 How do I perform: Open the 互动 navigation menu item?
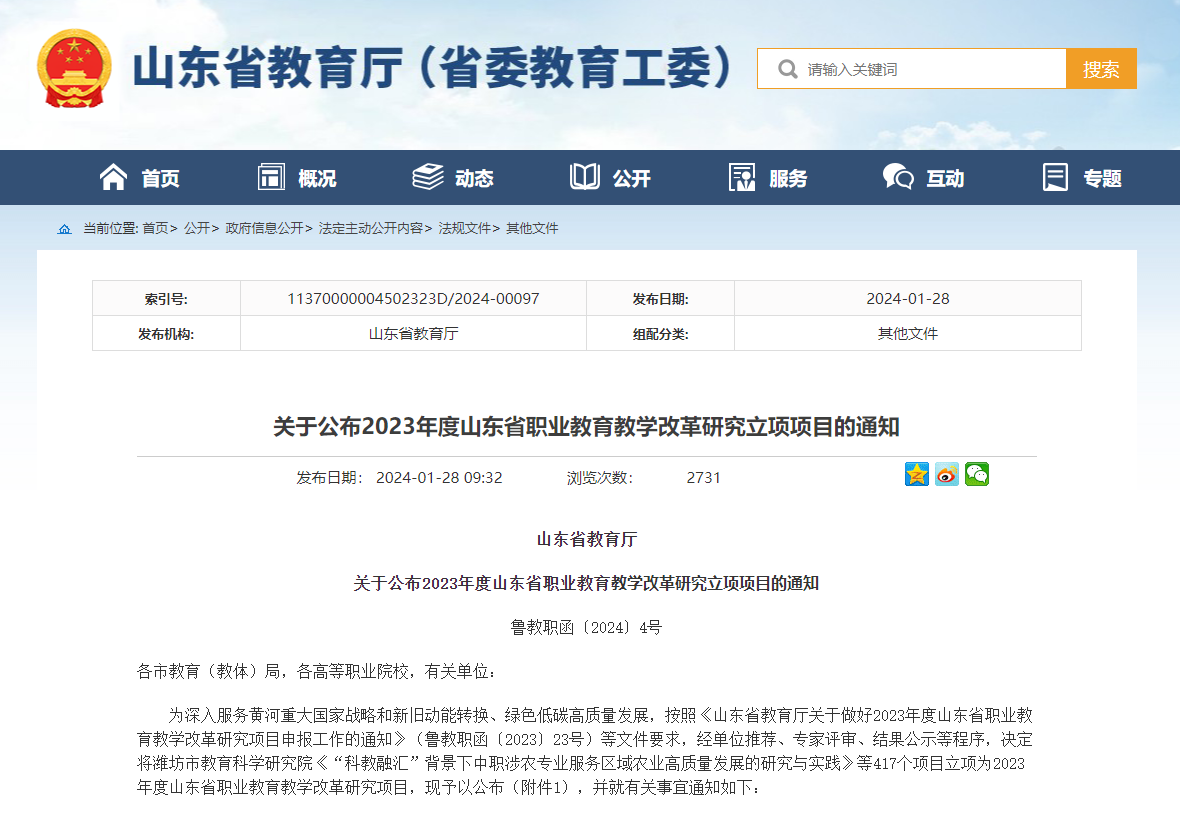[x=945, y=178]
